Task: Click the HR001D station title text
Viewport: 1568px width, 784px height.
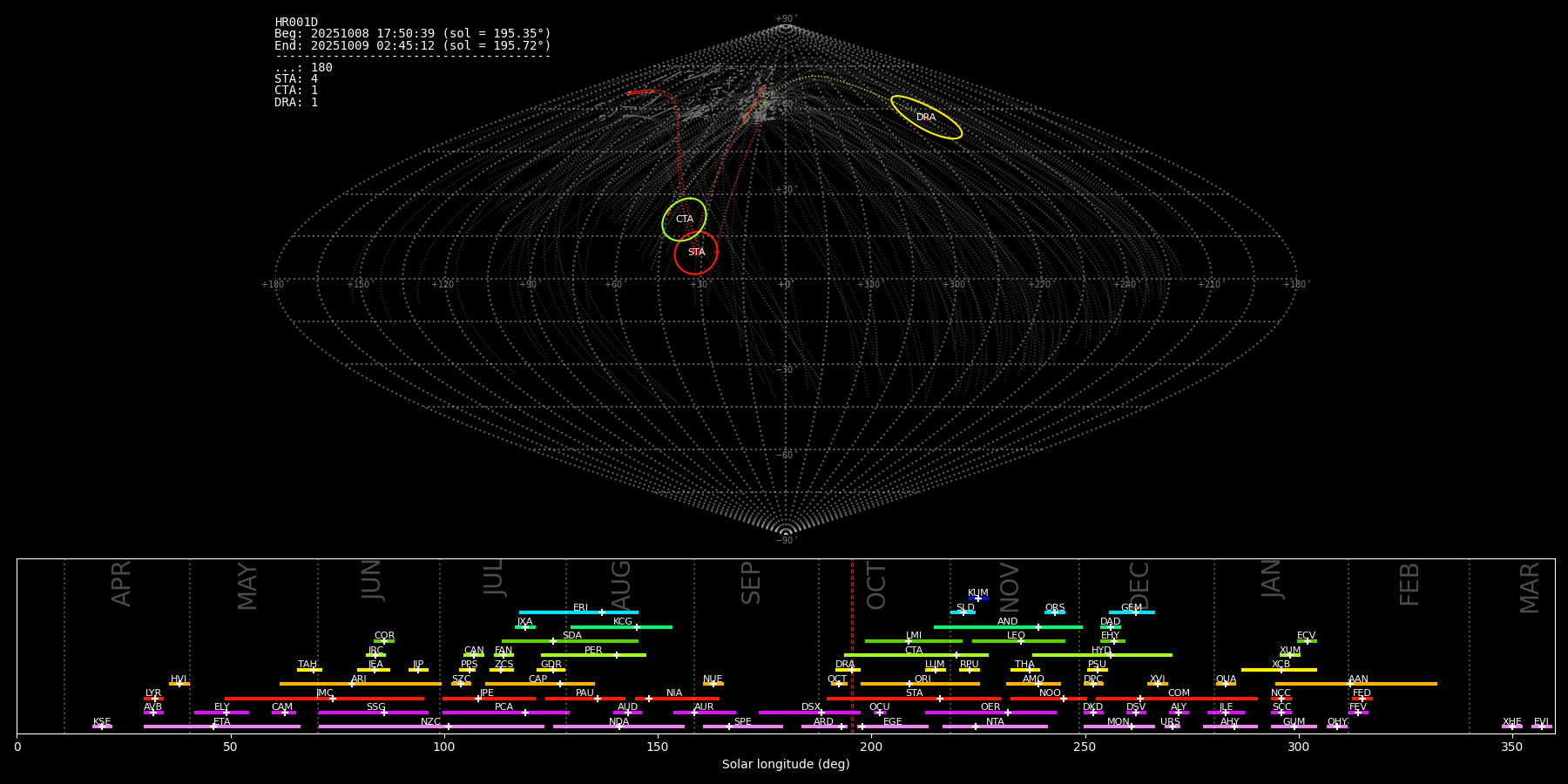Action: tap(296, 23)
